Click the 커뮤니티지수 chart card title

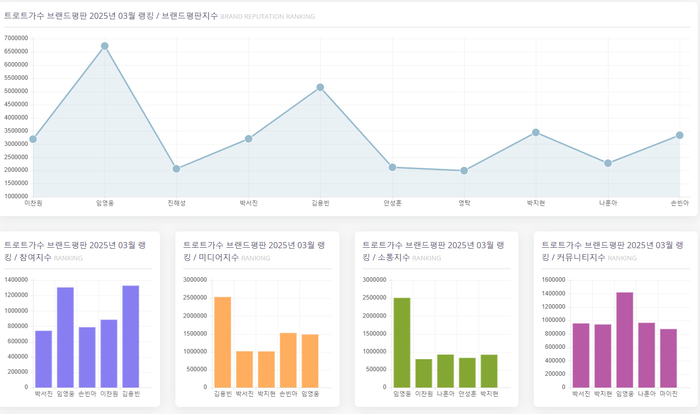coord(612,251)
